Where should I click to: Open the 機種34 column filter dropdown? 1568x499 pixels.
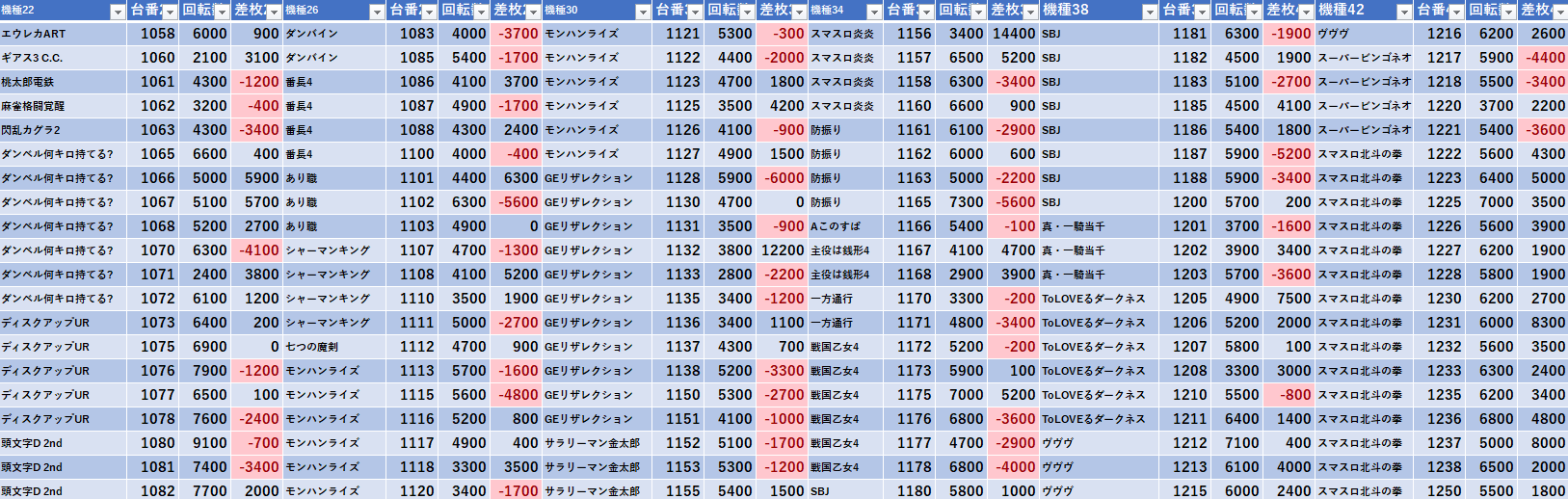(x=874, y=12)
